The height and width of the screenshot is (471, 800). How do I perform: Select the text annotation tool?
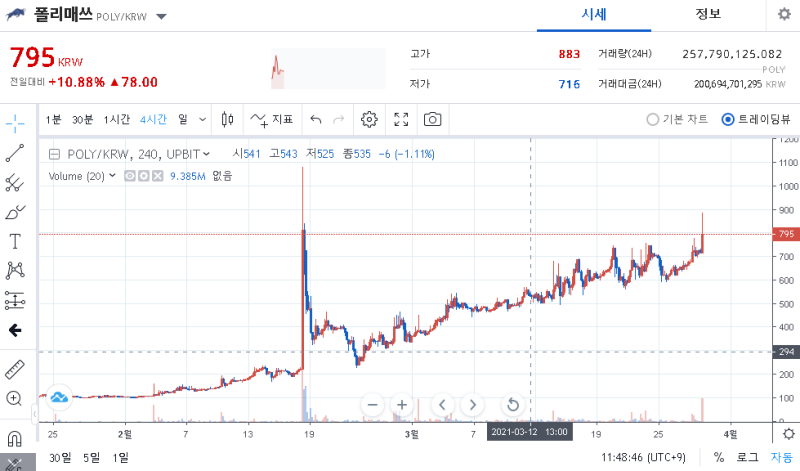(x=15, y=241)
